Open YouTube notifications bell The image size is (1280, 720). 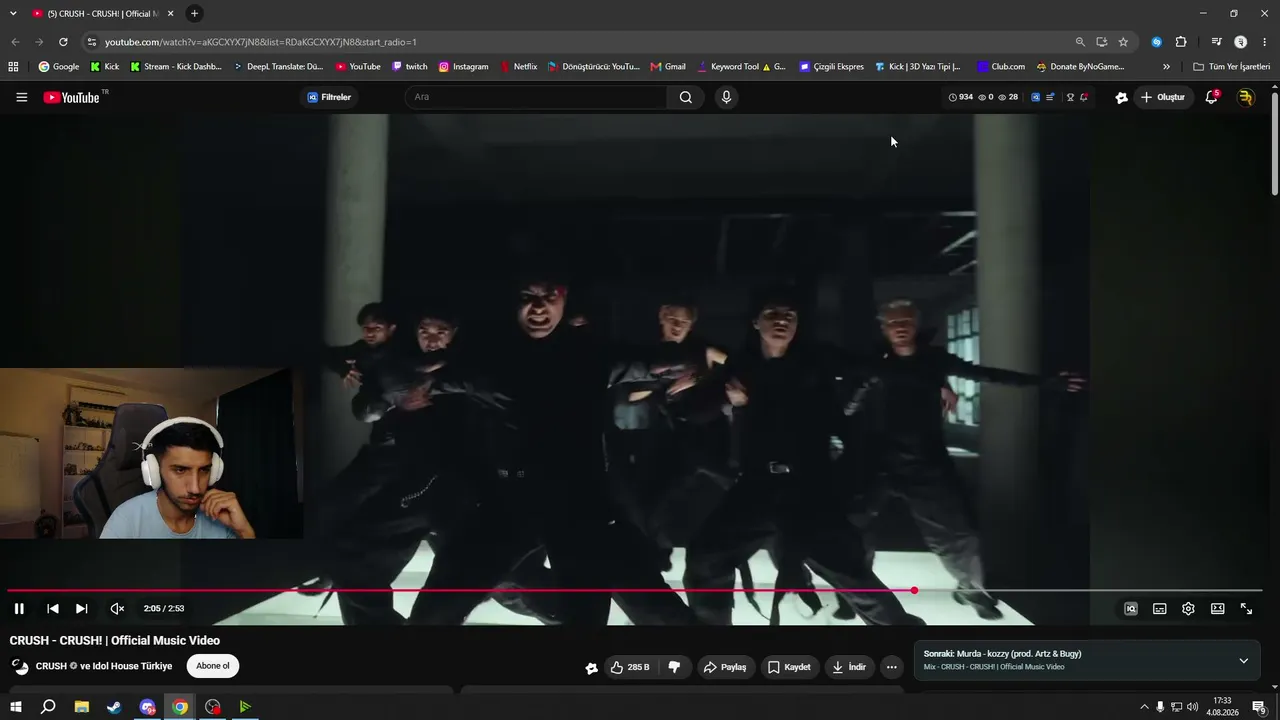coord(1211,97)
